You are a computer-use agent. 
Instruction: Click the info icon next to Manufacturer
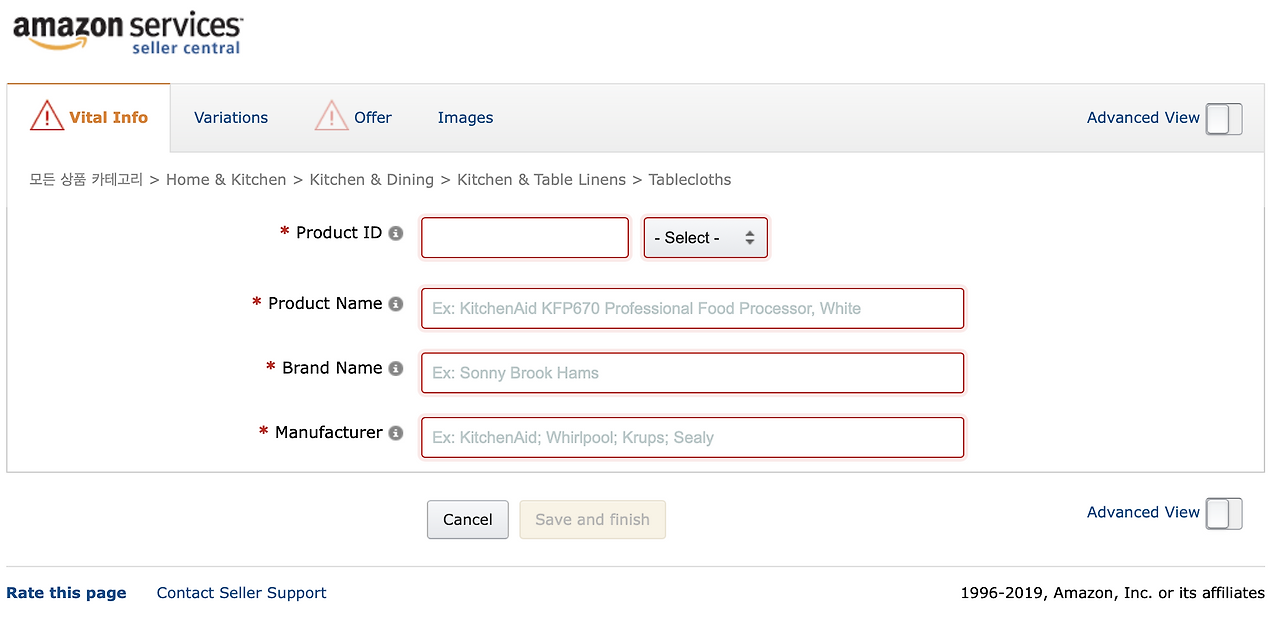tap(396, 433)
